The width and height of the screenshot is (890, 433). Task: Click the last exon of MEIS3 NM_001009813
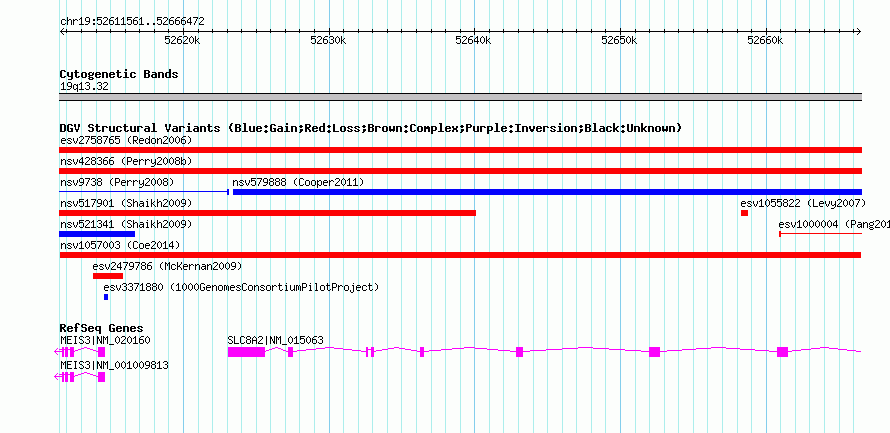pos(101,377)
